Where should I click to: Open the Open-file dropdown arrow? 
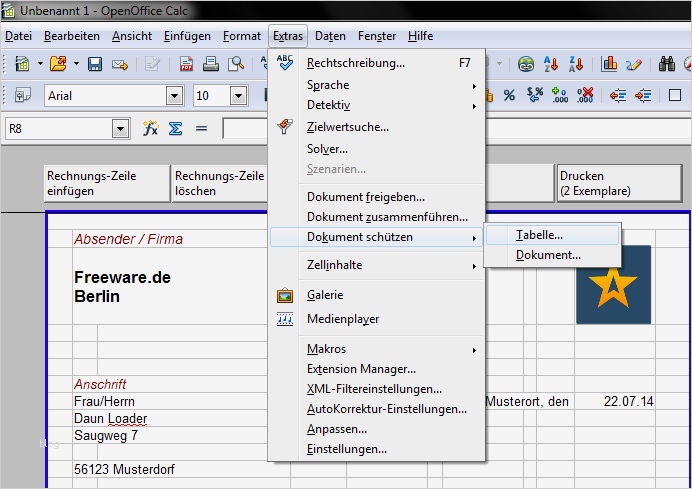[76, 64]
